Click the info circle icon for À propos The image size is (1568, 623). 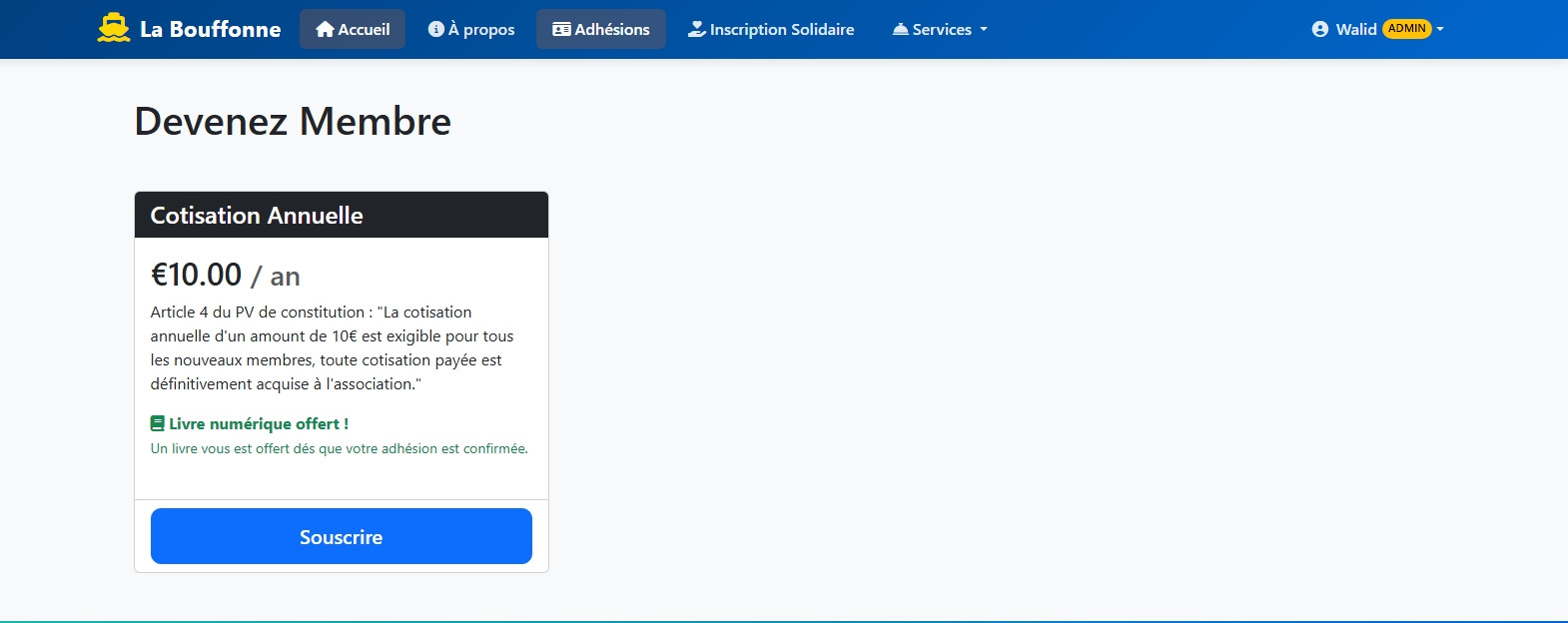(436, 29)
